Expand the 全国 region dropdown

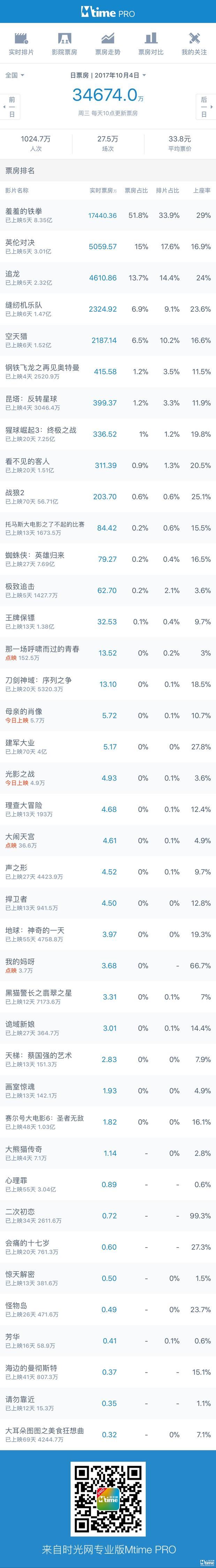click(15, 76)
